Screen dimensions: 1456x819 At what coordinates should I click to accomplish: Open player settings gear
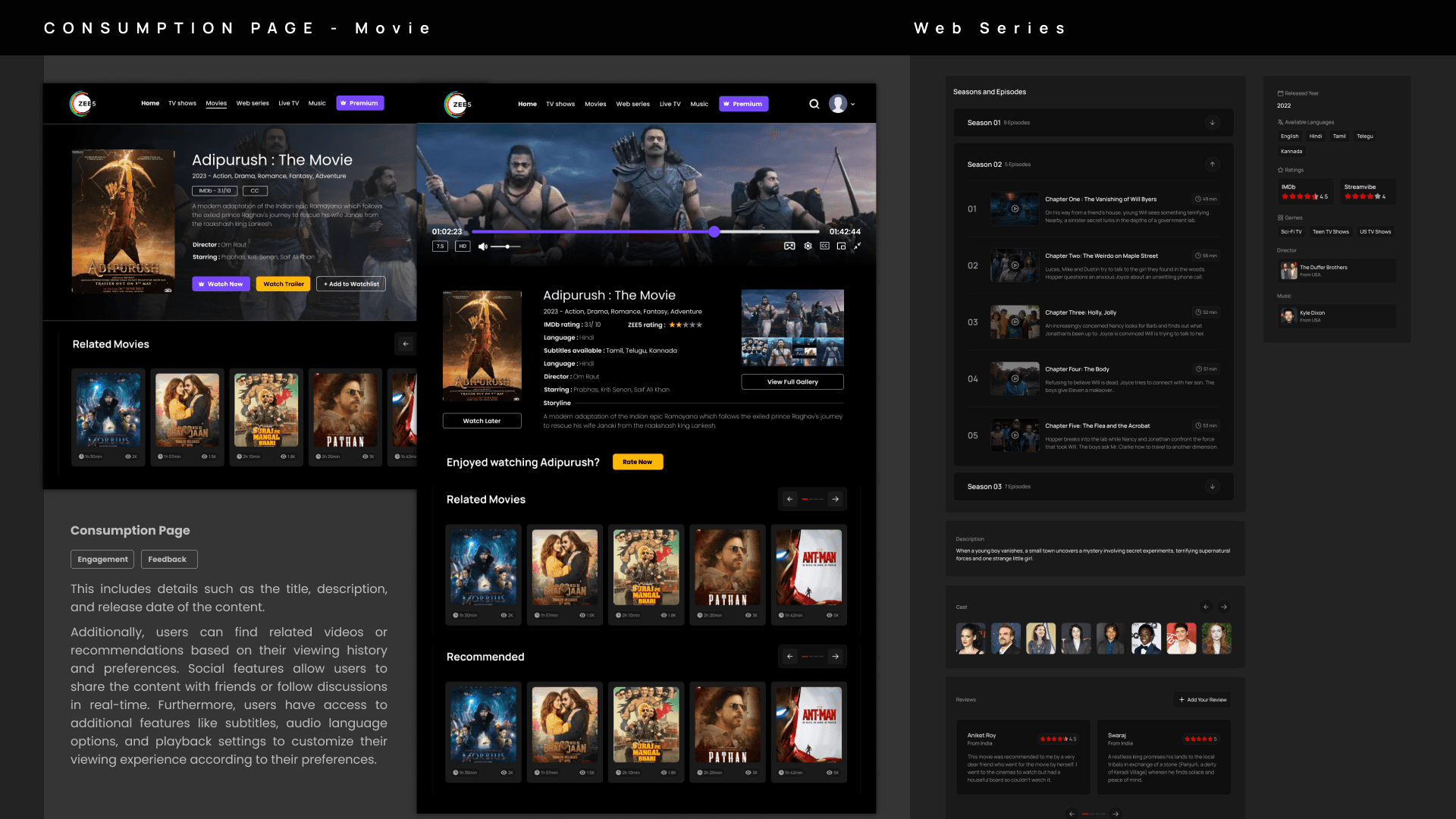[808, 246]
